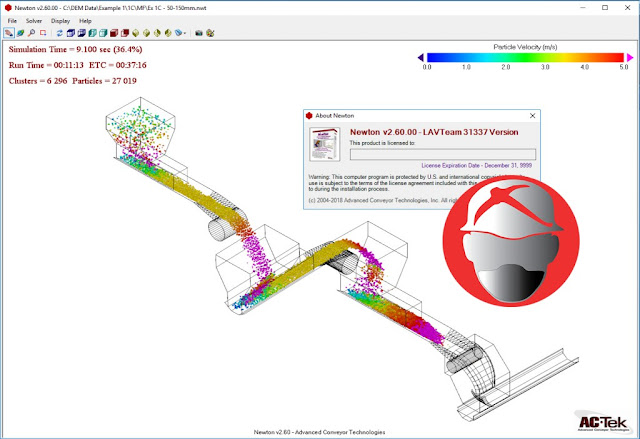This screenshot has width=640, height=439.
Task: Click the Newton red hexagon icon in main title bar
Action: click(8, 8)
